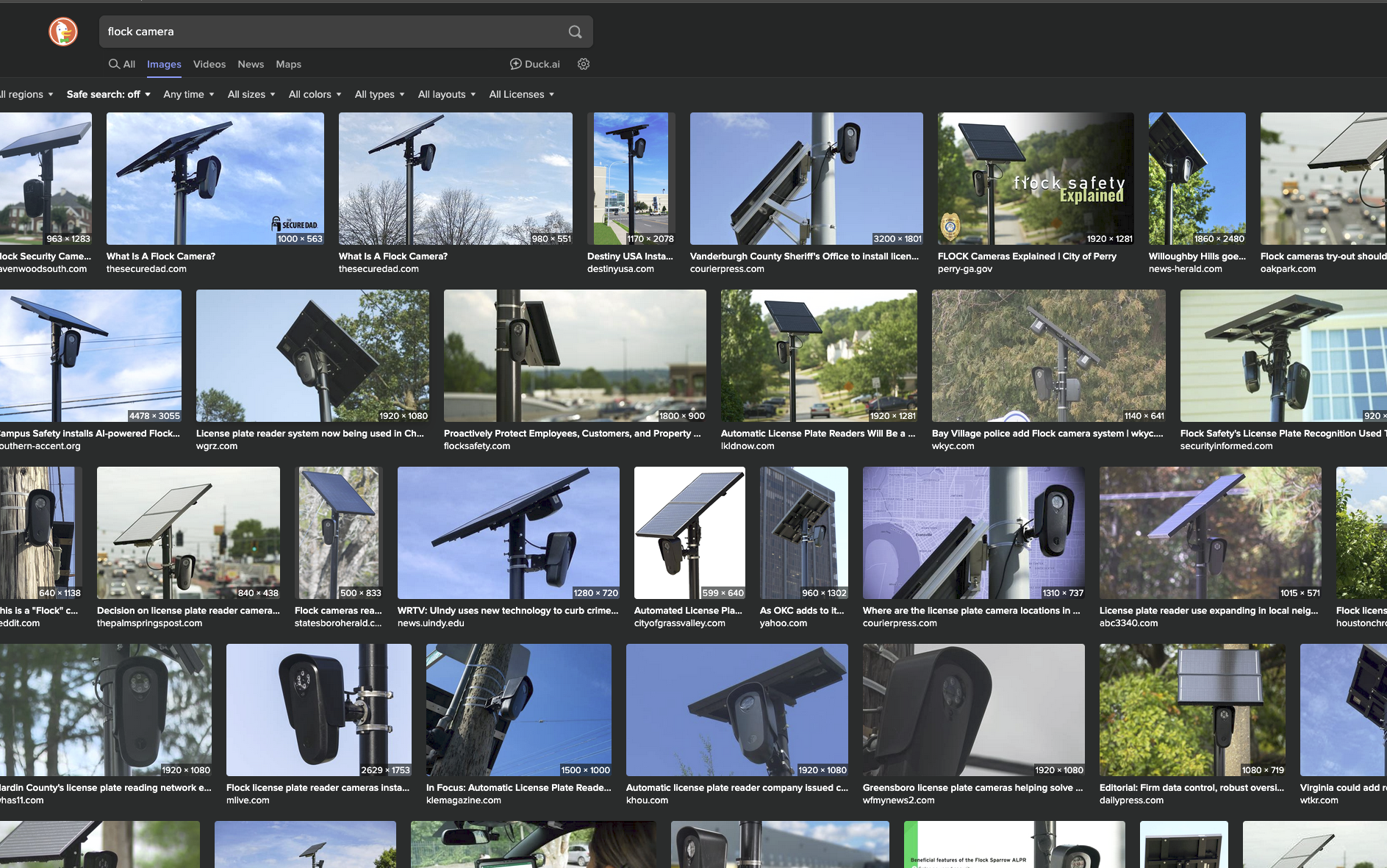Click the abc3340.com source link
Screen dimensions: 1387x868
pyautogui.click(x=1128, y=623)
